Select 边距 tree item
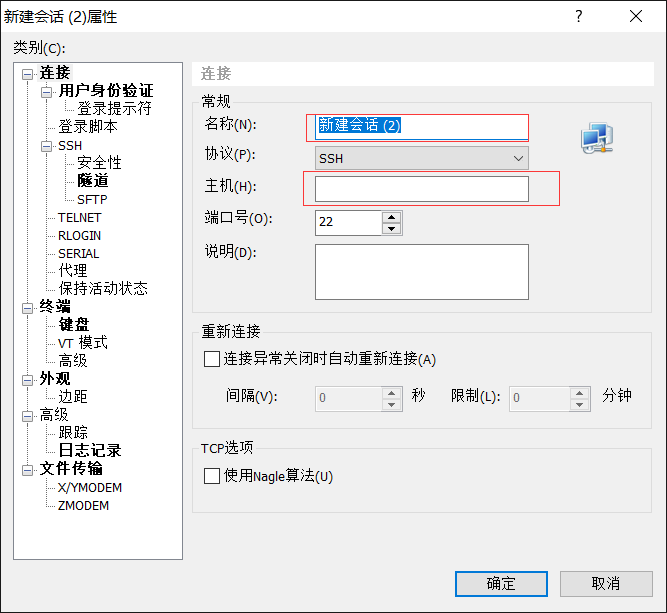Image resolution: width=667 pixels, height=613 pixels. coord(73,396)
